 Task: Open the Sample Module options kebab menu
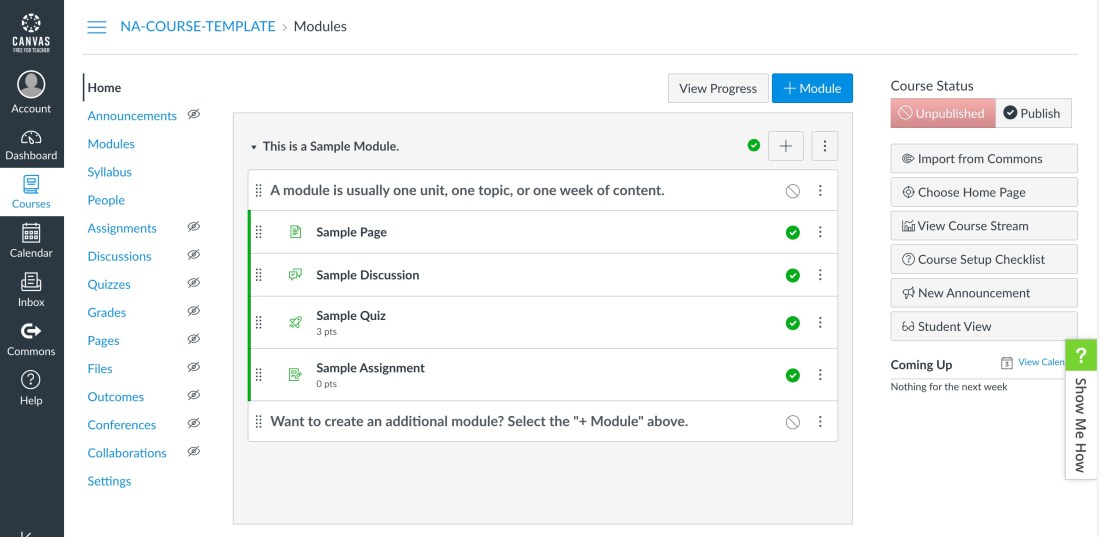[824, 146]
